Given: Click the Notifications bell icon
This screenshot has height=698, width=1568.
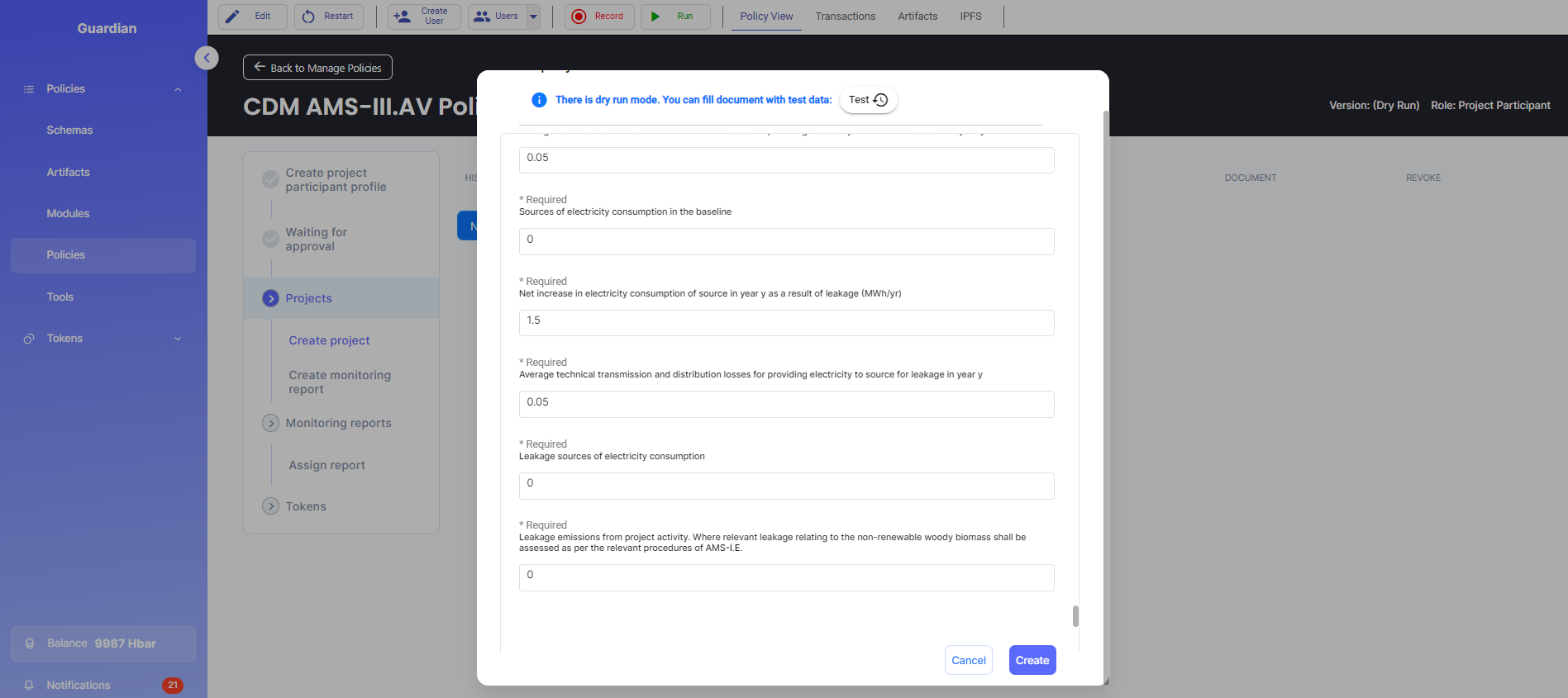Looking at the screenshot, I should (x=29, y=685).
